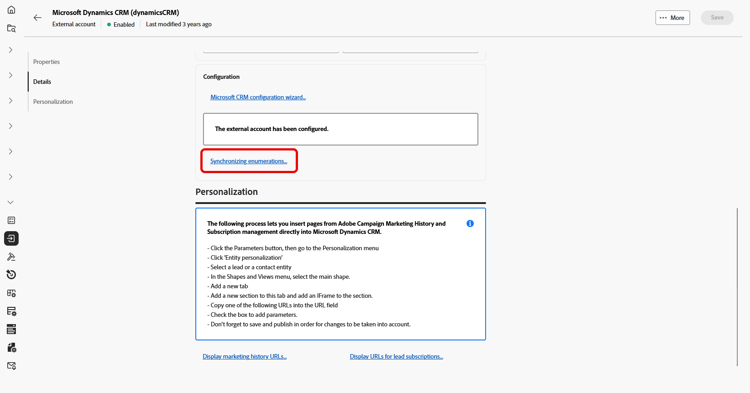Open Microsoft CRM configuration wizard link
This screenshot has width=750, height=393.
(258, 97)
